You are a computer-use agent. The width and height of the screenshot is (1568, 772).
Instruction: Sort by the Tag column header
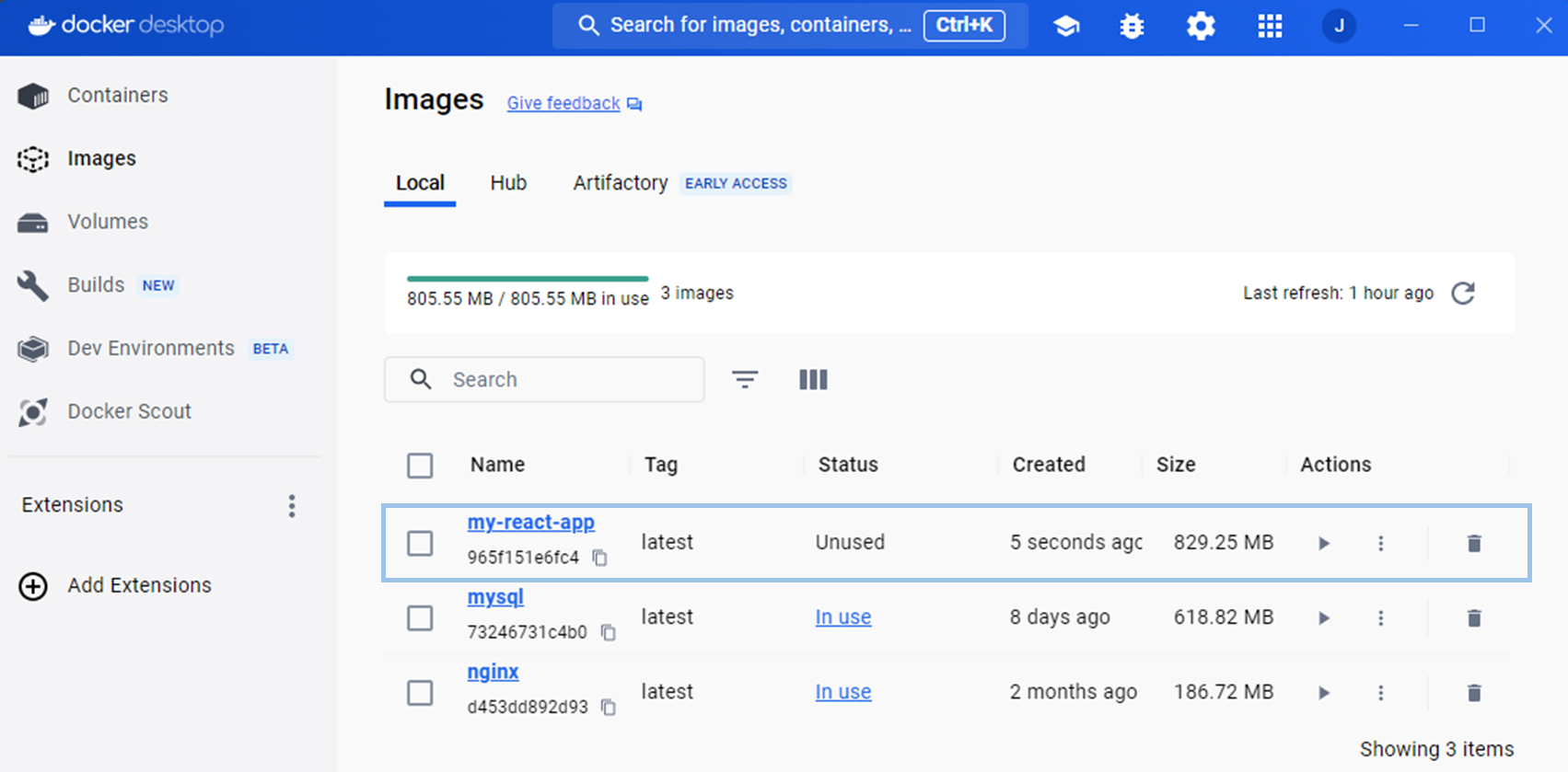[661, 465]
